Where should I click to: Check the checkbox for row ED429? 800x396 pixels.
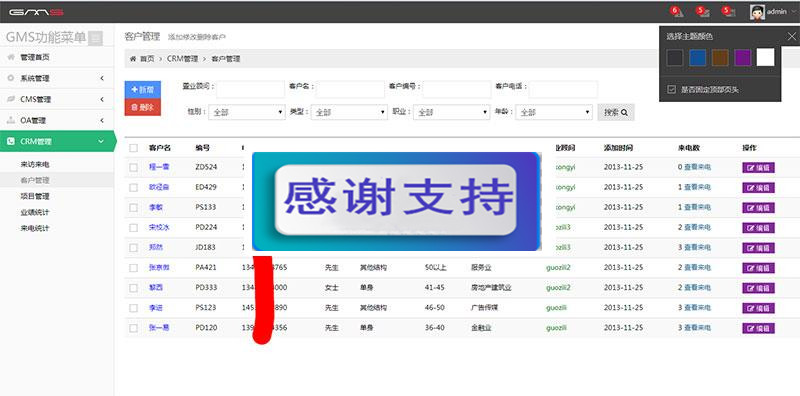coord(133,188)
